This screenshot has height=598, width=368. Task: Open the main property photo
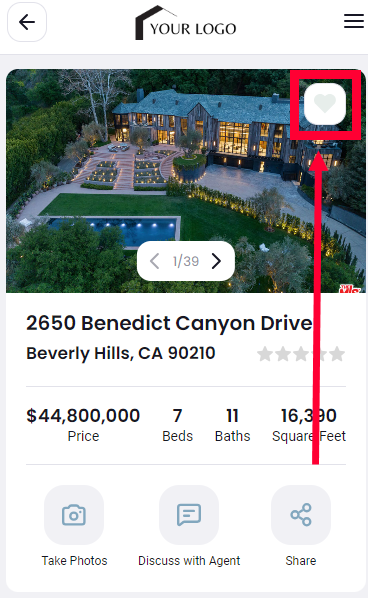pos(186,181)
